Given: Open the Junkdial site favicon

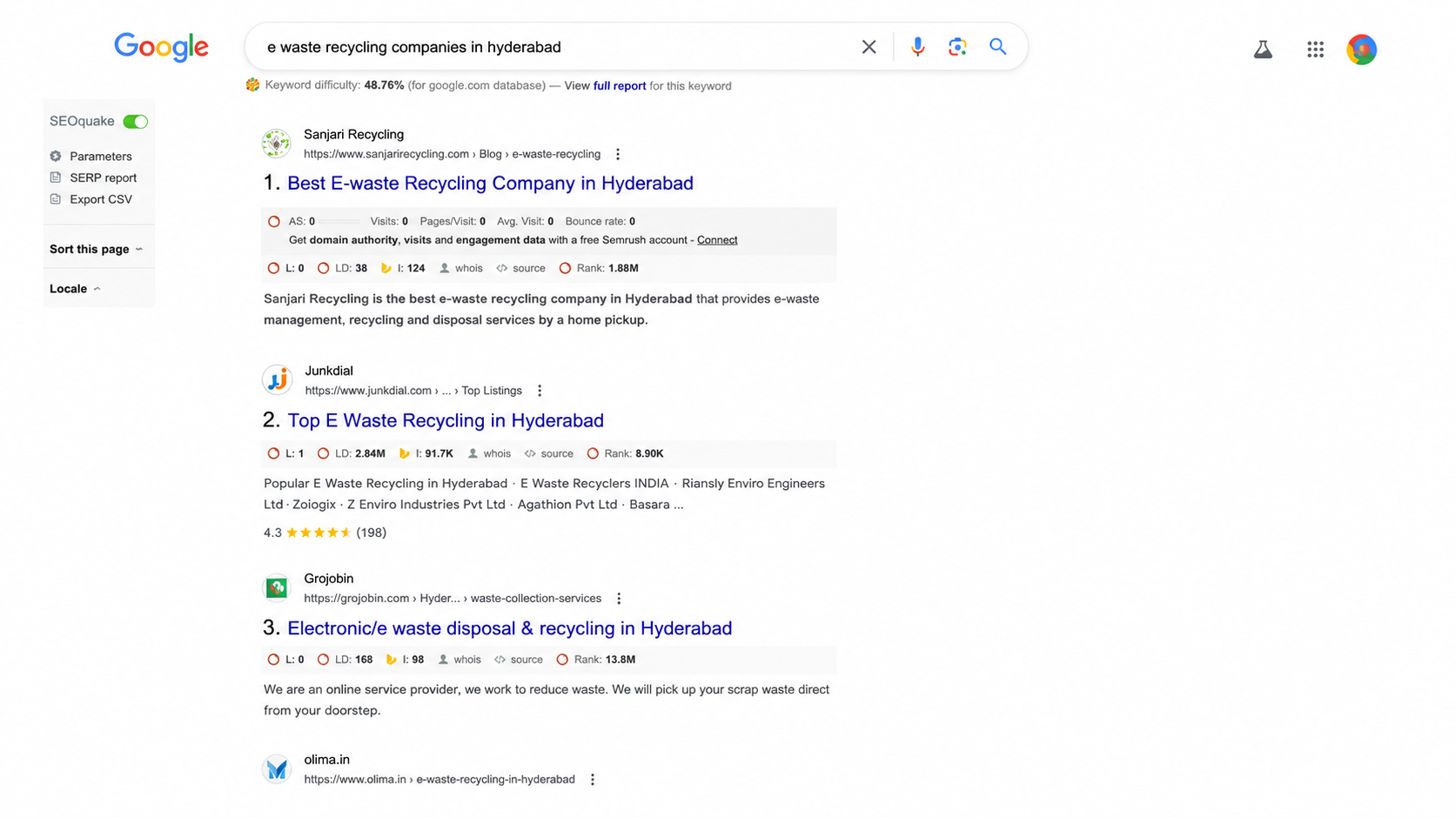Looking at the screenshot, I should point(277,380).
